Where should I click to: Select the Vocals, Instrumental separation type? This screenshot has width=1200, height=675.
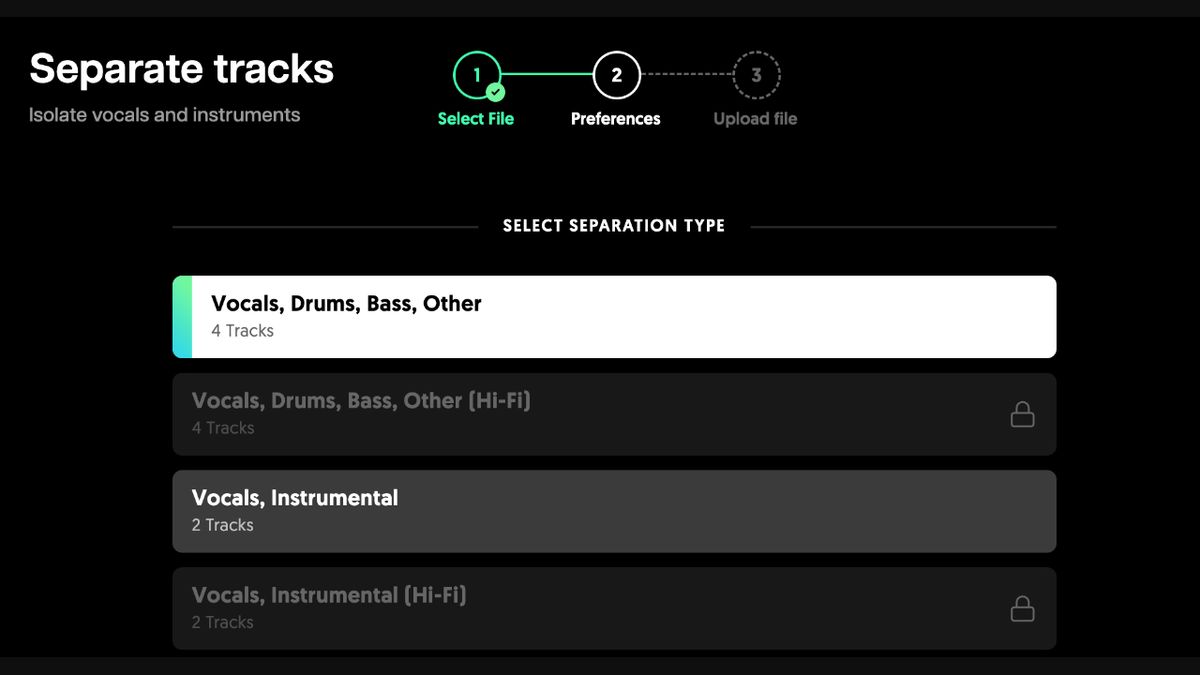point(615,510)
